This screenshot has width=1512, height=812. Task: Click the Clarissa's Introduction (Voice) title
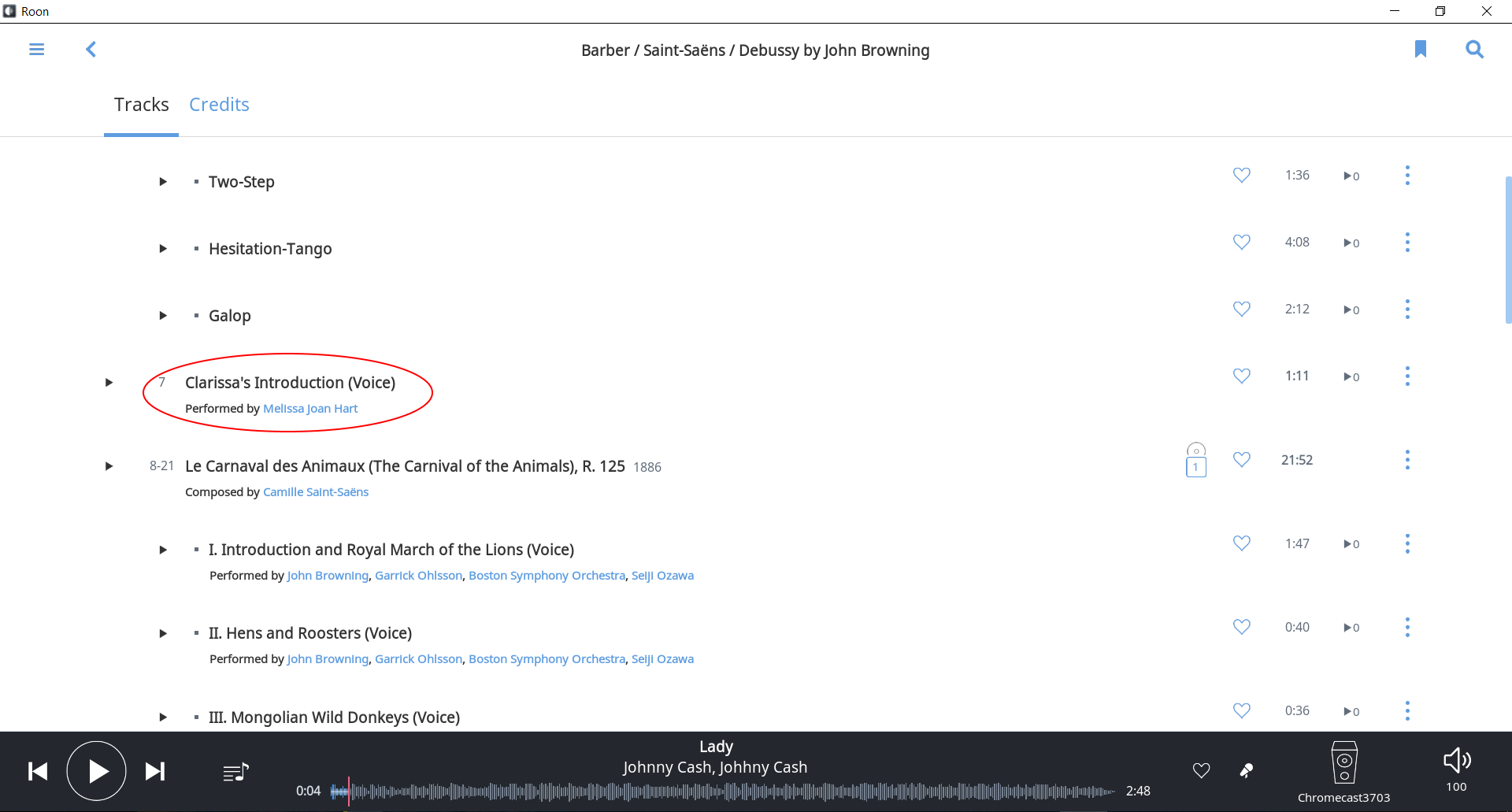[290, 383]
